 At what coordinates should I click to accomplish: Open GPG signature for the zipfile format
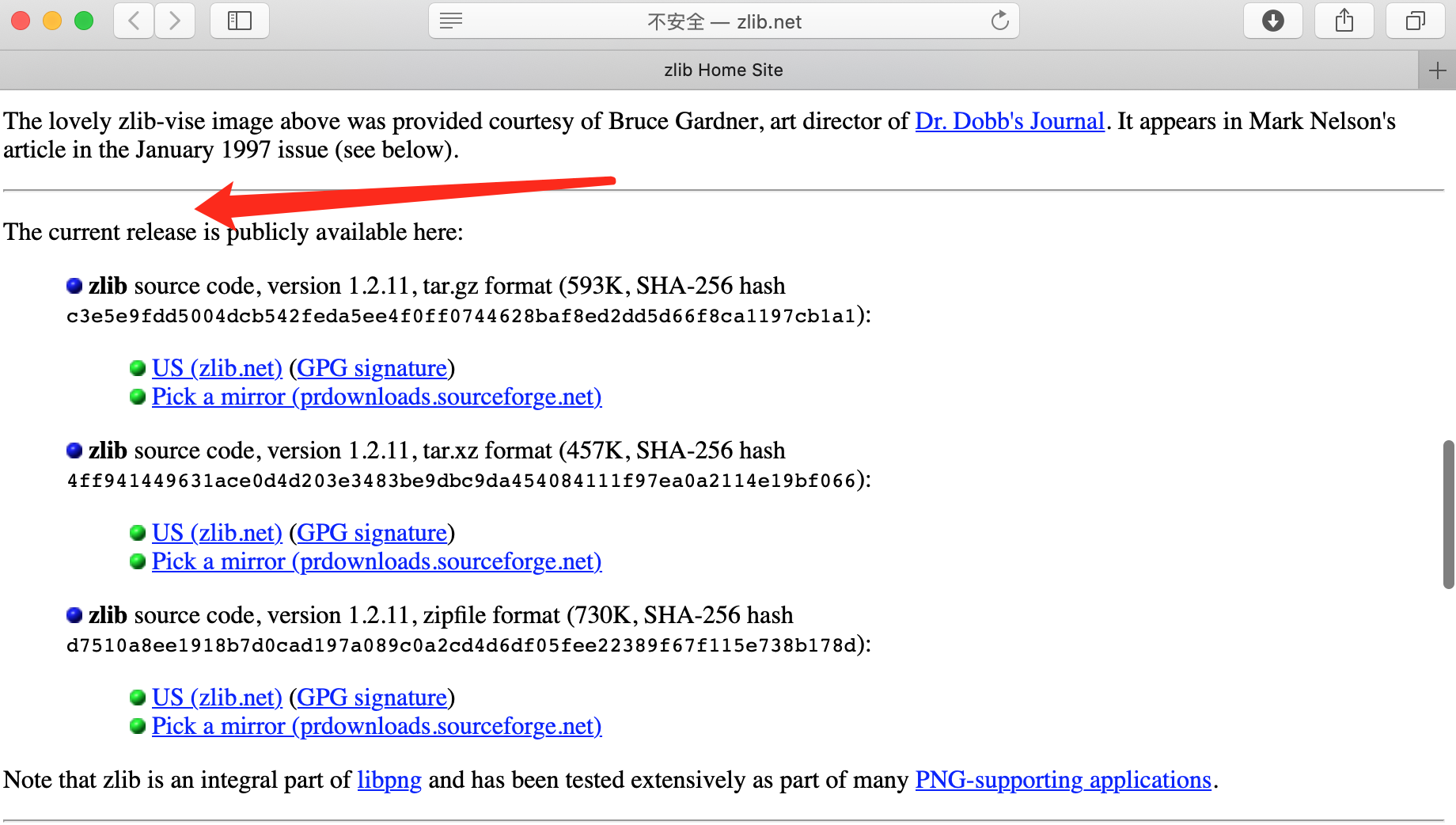pos(372,698)
